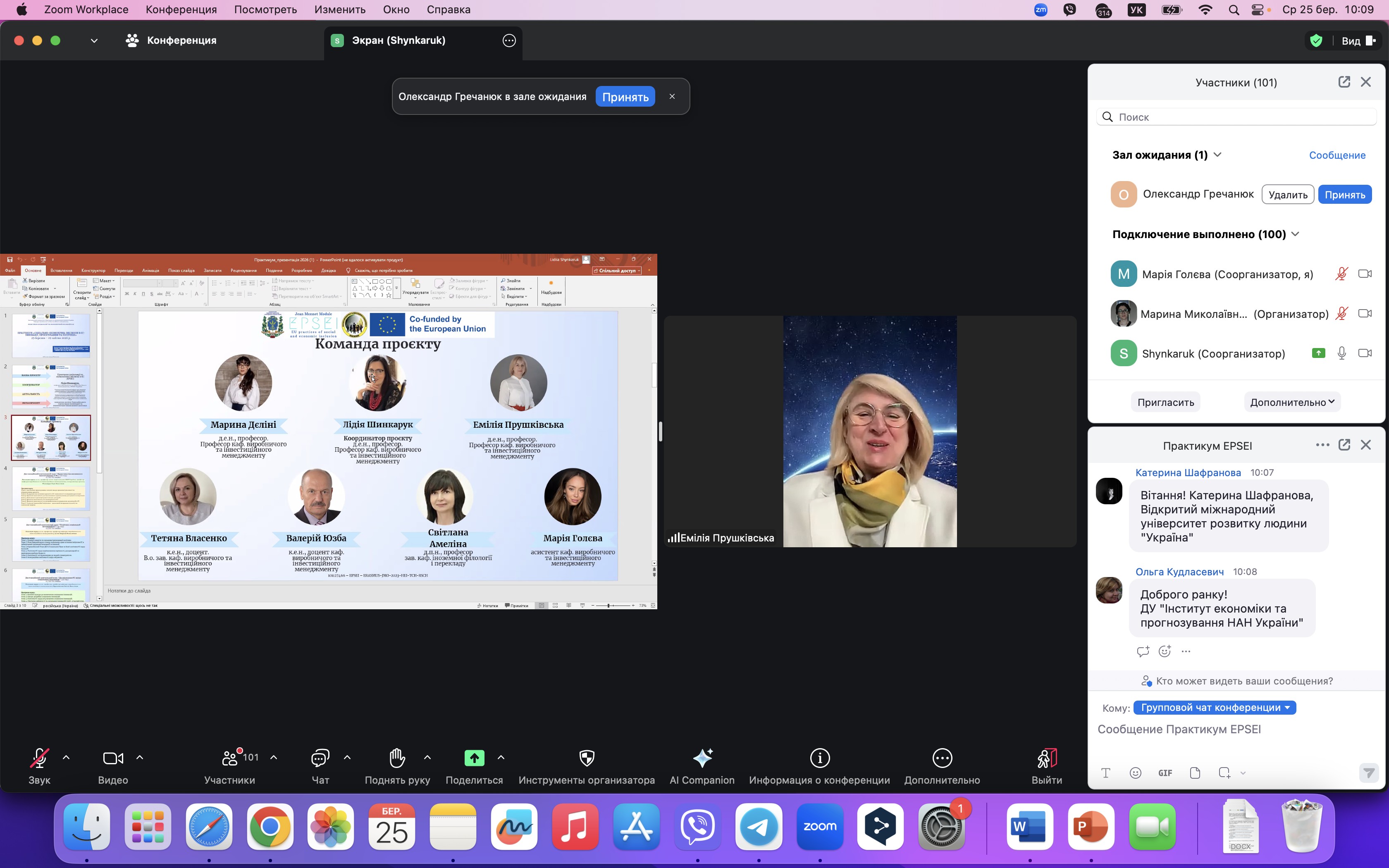
Task: Collapse the Waiting Room section
Action: [1218, 155]
